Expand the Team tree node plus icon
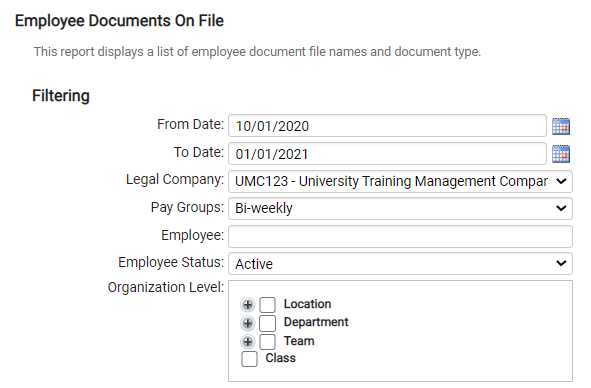This screenshot has height=388, width=591. click(x=248, y=342)
